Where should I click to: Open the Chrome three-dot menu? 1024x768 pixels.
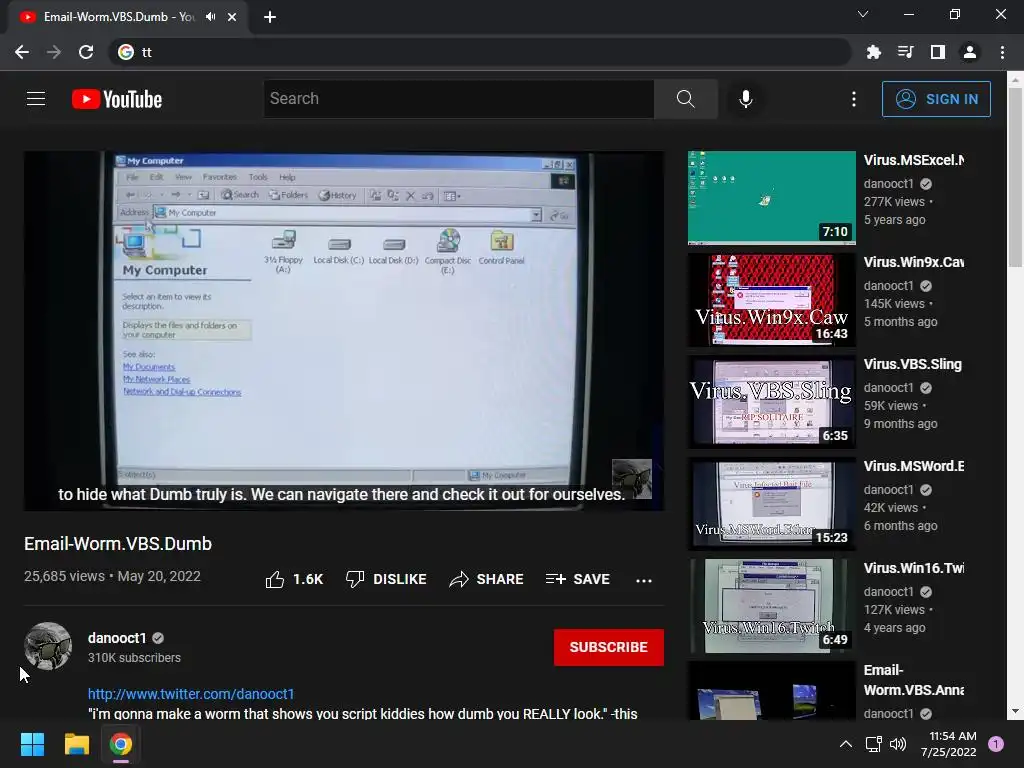tap(1002, 52)
